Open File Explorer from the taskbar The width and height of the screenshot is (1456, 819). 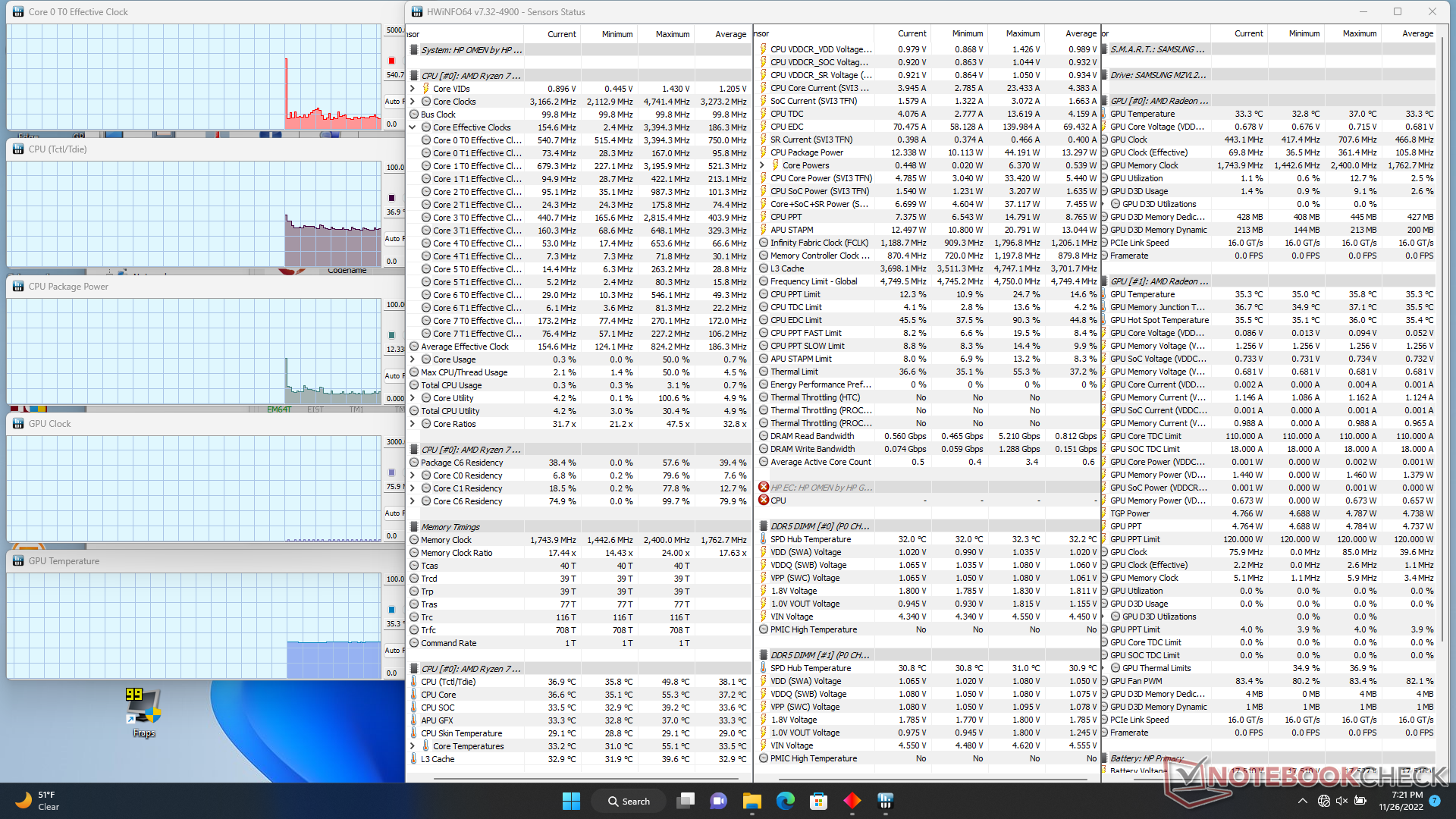click(x=752, y=801)
